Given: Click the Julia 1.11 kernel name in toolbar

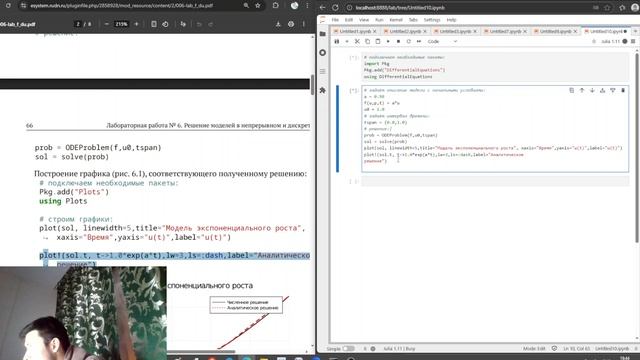Looking at the screenshot, I should (x=610, y=42).
